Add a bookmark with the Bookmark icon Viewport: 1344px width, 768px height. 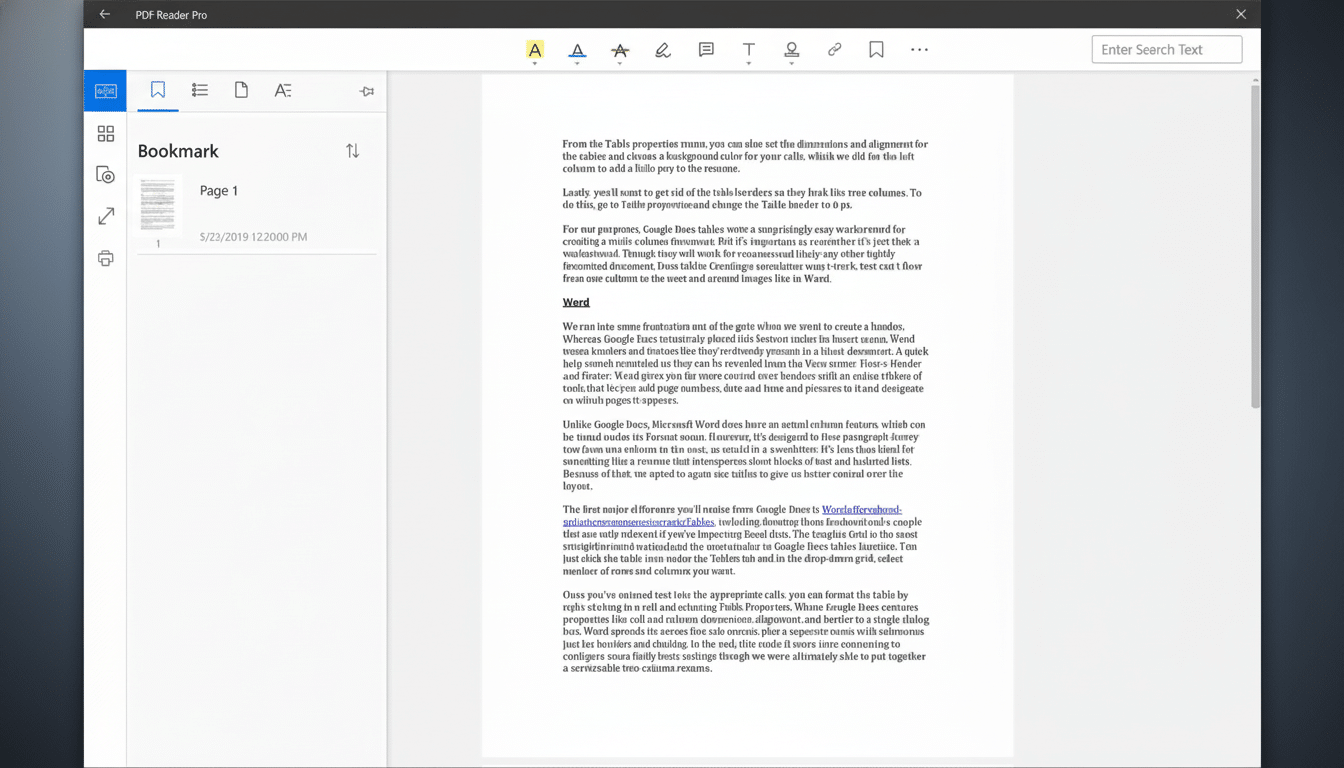click(876, 49)
